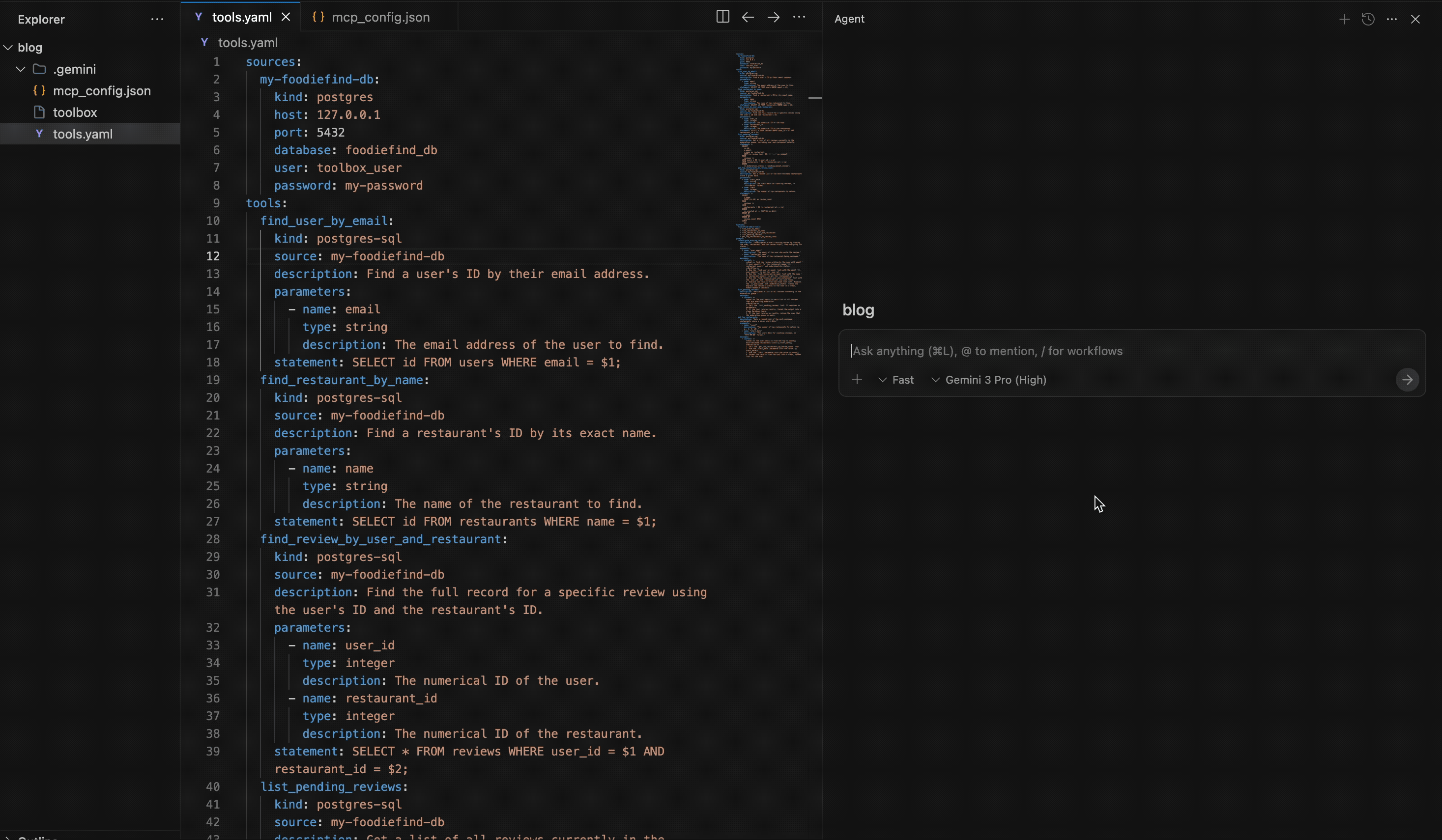Click 'find_user_by_email:' key
This screenshot has height=840, width=1442.
327,221
